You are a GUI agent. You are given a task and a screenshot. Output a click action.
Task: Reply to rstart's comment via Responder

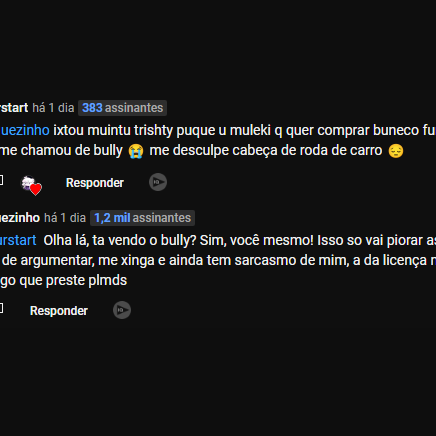[x=95, y=183]
